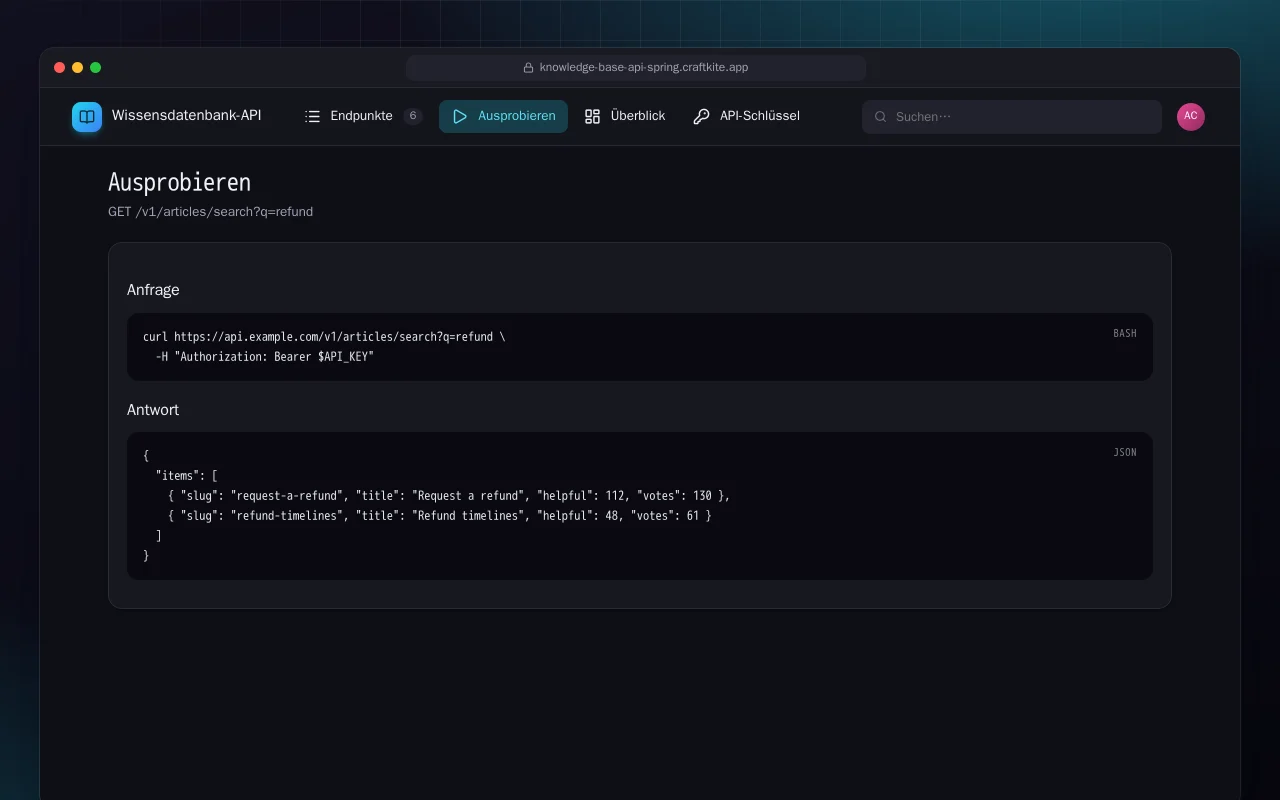The width and height of the screenshot is (1280, 800).
Task: Click the Wissensdatenbank-API book logo icon
Action: pyautogui.click(x=87, y=117)
